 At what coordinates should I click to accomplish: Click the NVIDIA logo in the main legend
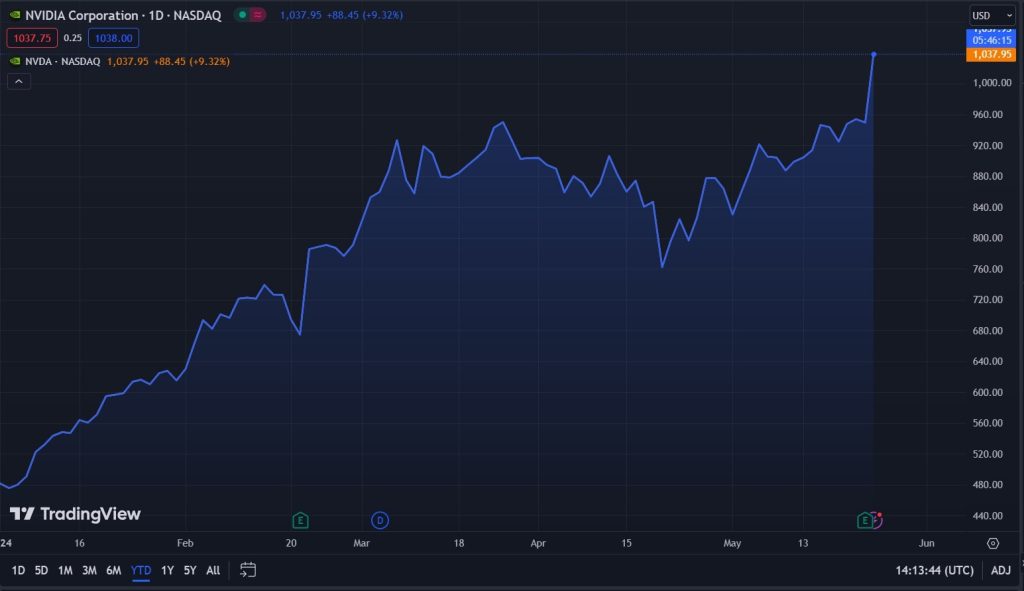(14, 15)
